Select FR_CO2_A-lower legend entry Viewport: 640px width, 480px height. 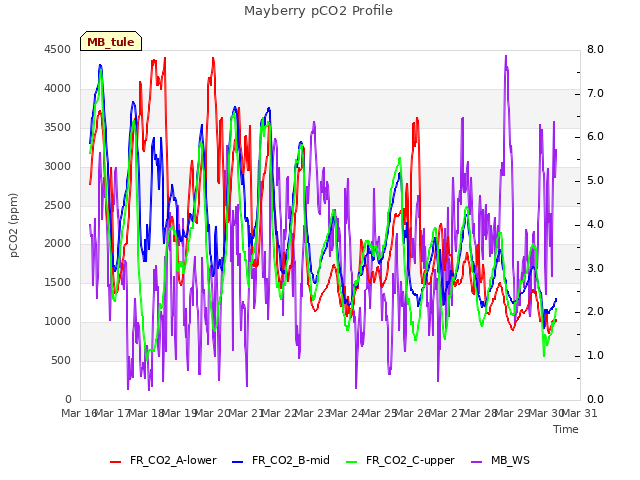pos(163,460)
